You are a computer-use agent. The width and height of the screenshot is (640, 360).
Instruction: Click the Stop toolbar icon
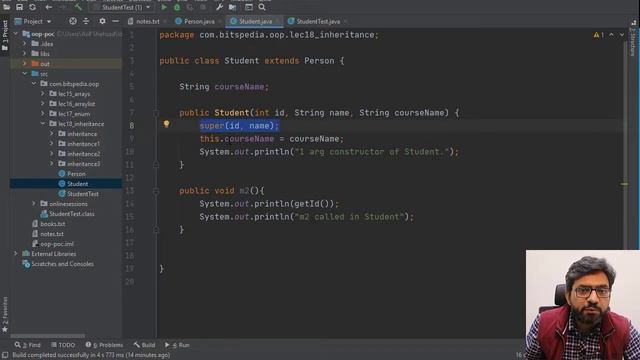coord(203,7)
